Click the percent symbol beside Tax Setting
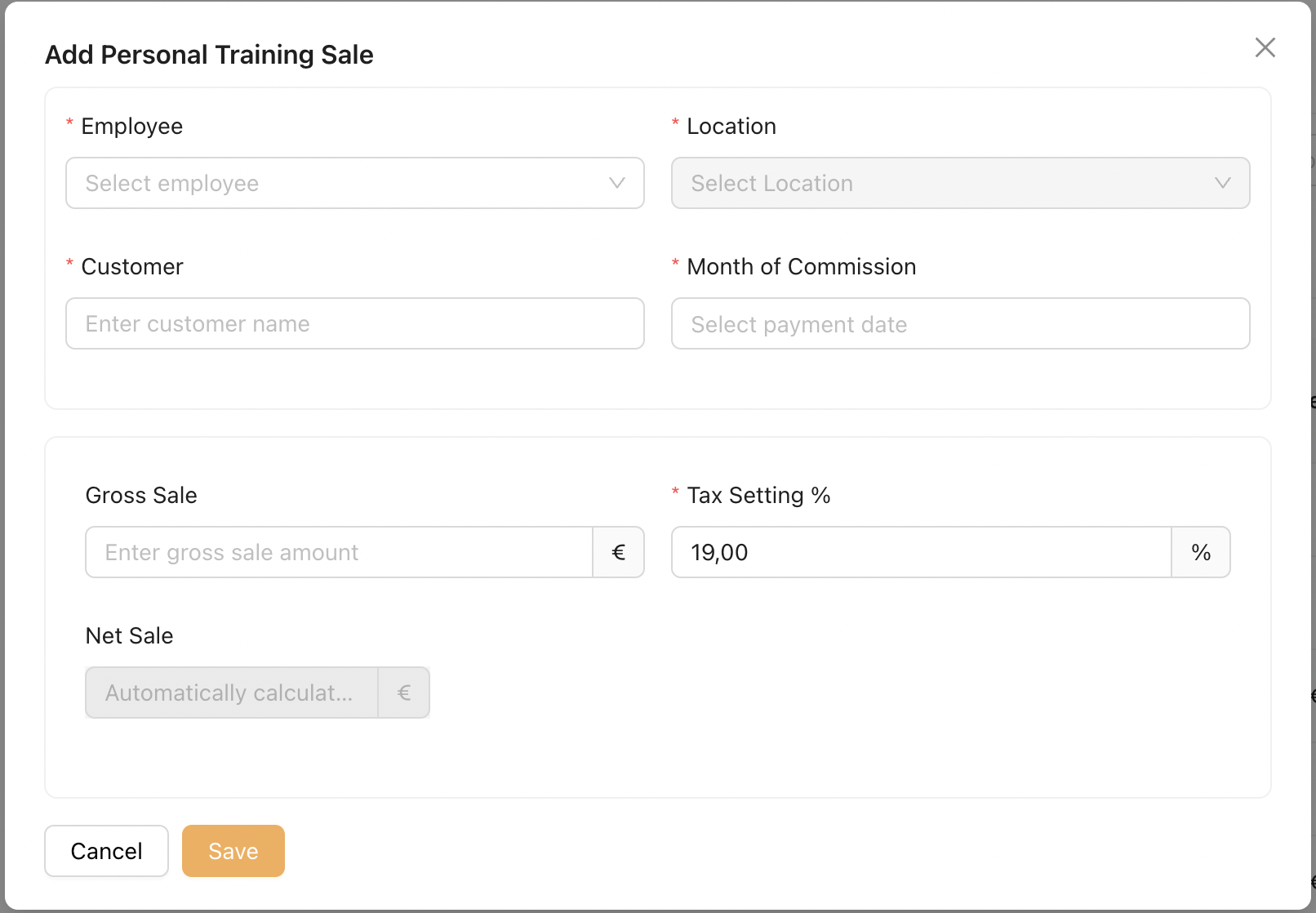Image resolution: width=1316 pixels, height=913 pixels. [1200, 552]
